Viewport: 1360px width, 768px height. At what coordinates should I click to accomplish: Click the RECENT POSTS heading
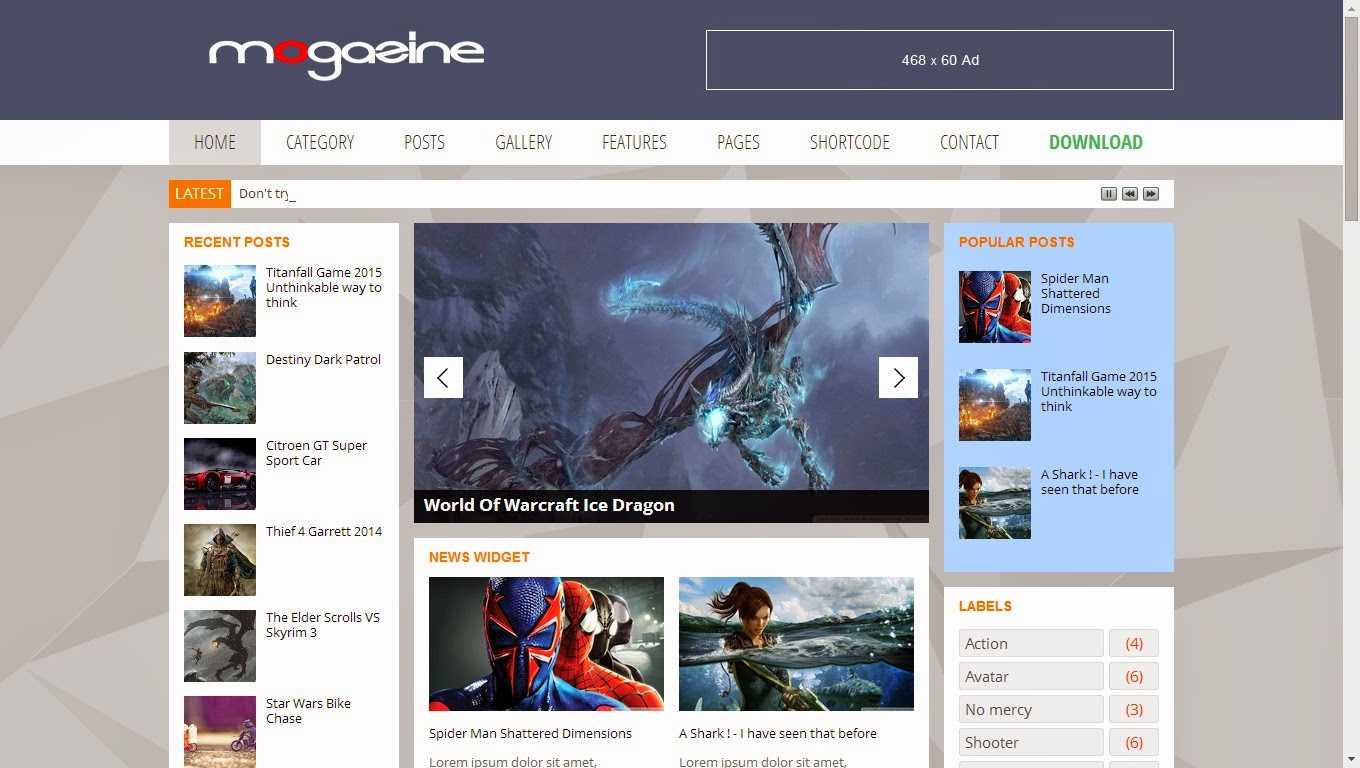(237, 242)
